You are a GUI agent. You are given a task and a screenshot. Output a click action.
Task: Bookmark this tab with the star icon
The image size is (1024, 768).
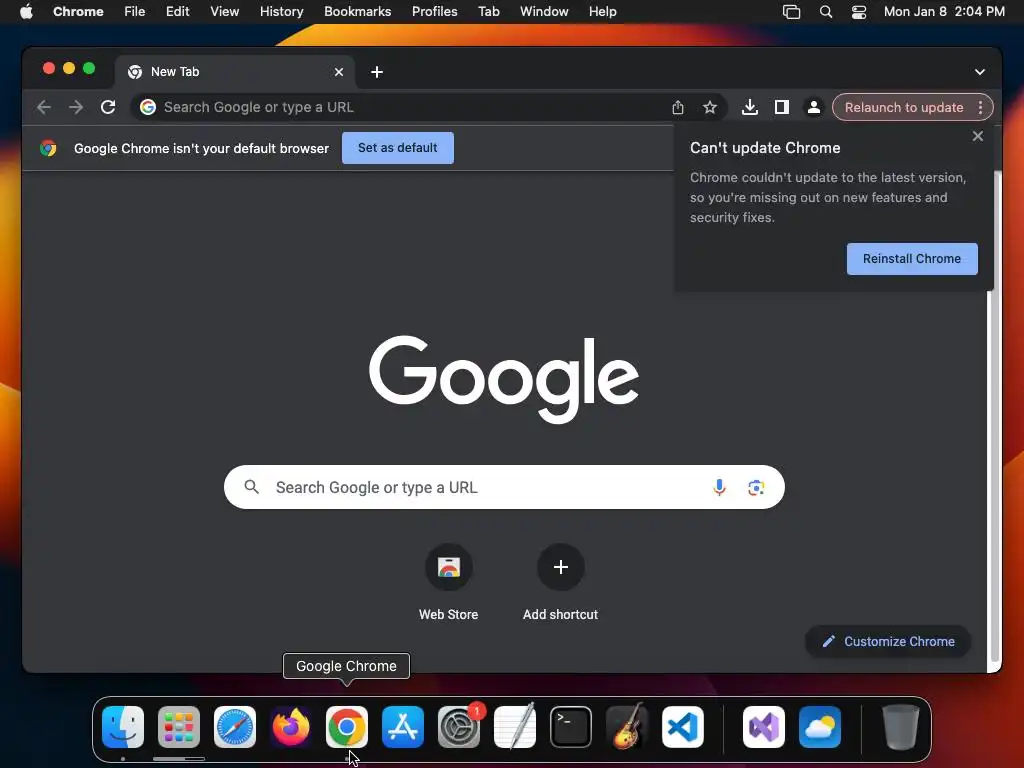coord(710,107)
